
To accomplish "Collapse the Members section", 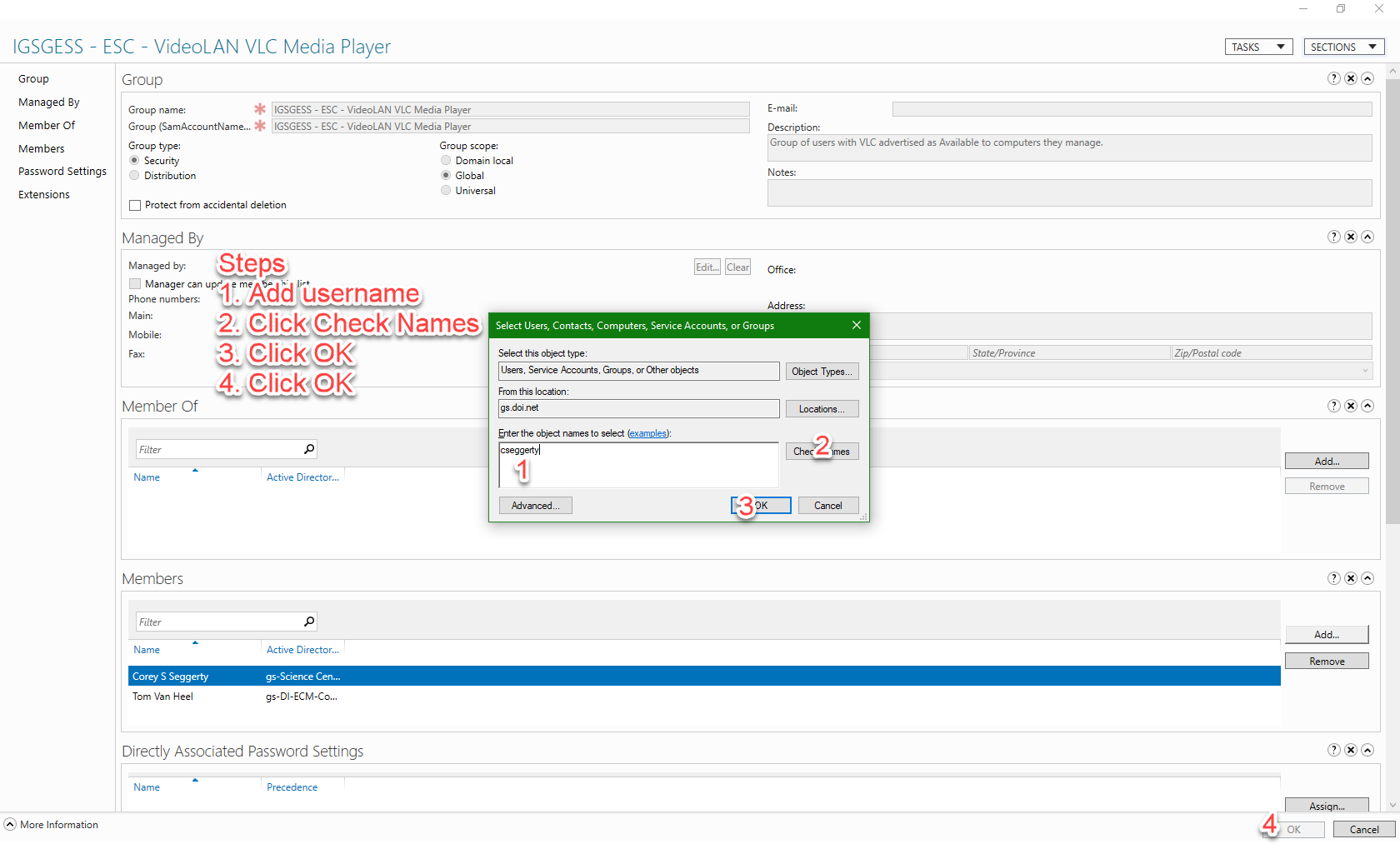I will click(1367, 578).
